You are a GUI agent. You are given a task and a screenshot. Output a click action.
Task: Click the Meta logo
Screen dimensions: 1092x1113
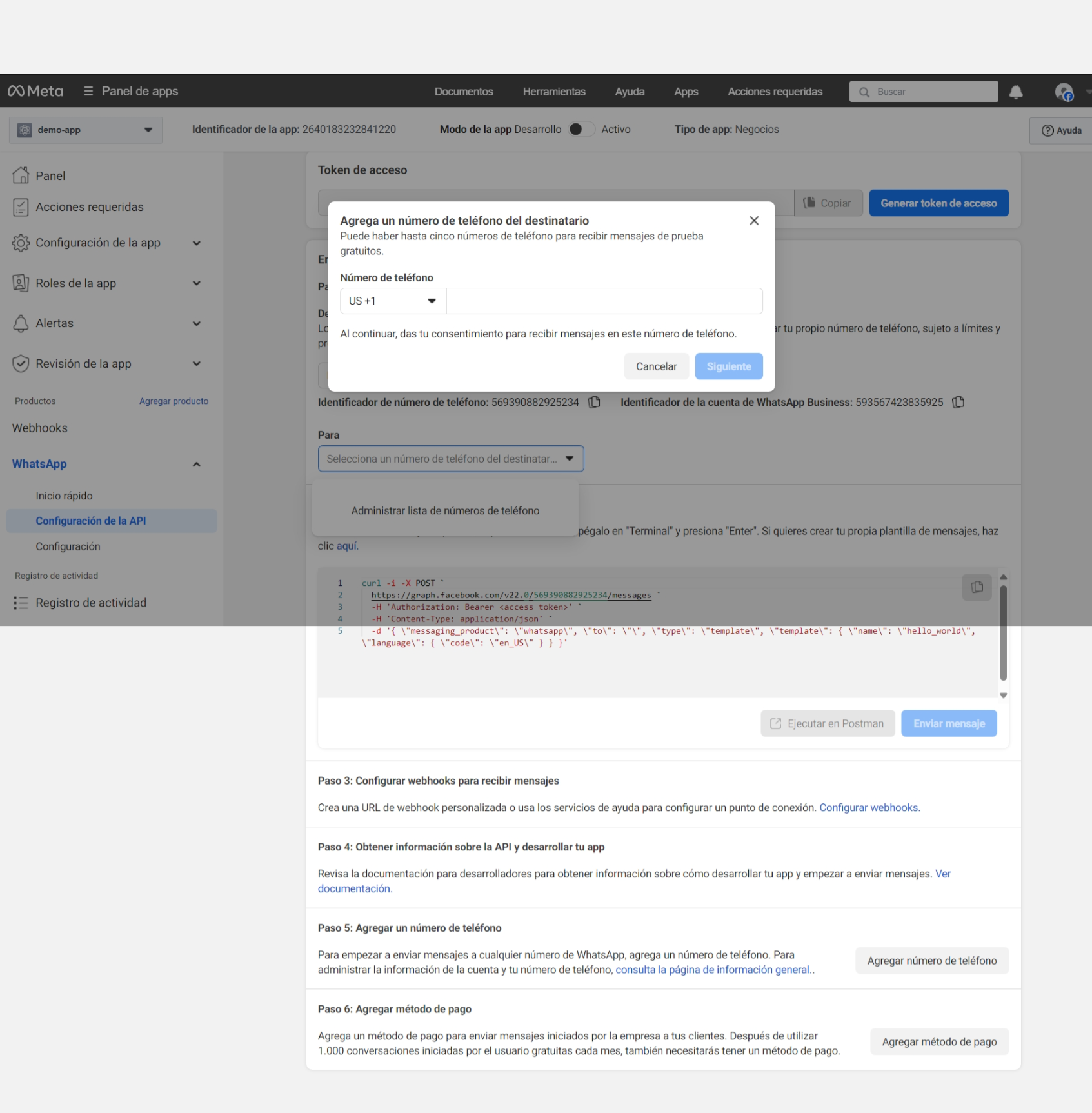tap(35, 92)
